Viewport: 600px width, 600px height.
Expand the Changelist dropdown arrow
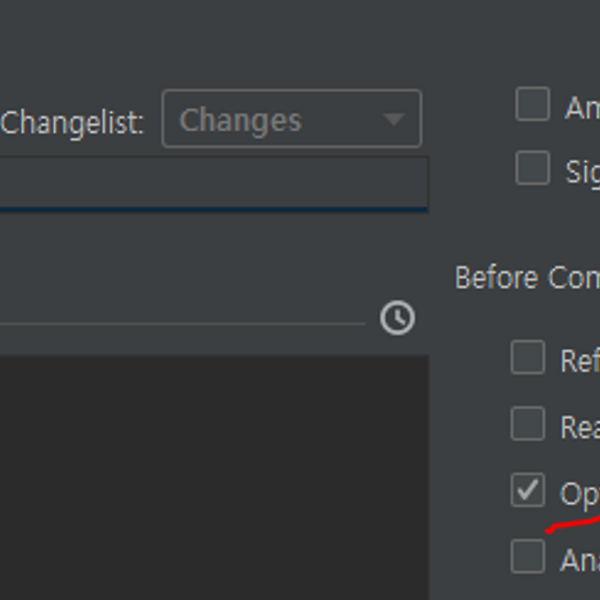coord(394,120)
